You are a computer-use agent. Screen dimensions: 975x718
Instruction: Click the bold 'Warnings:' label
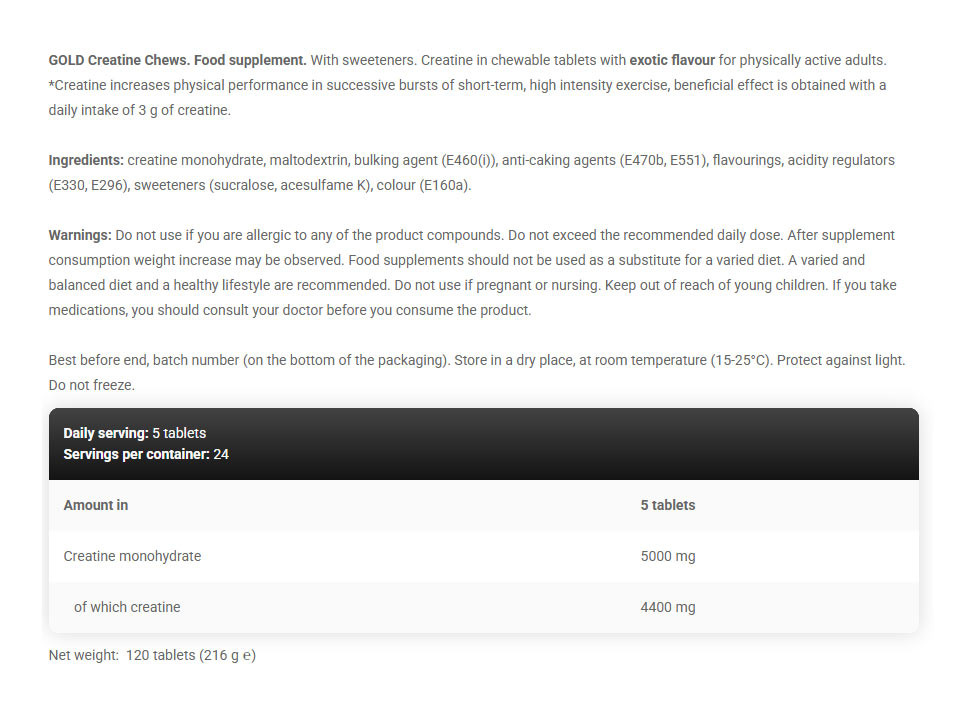(80, 235)
